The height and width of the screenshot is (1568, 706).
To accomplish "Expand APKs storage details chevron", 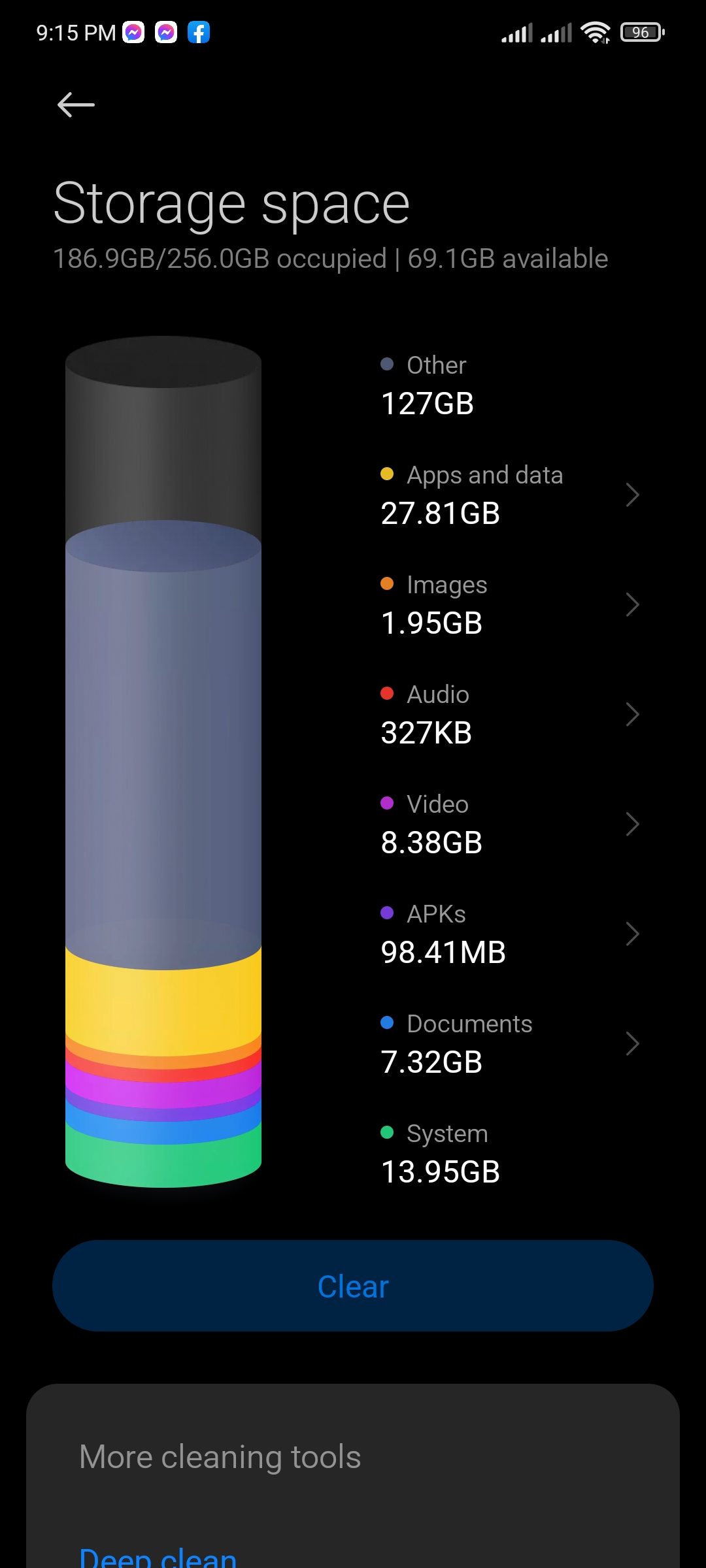I will 631,934.
